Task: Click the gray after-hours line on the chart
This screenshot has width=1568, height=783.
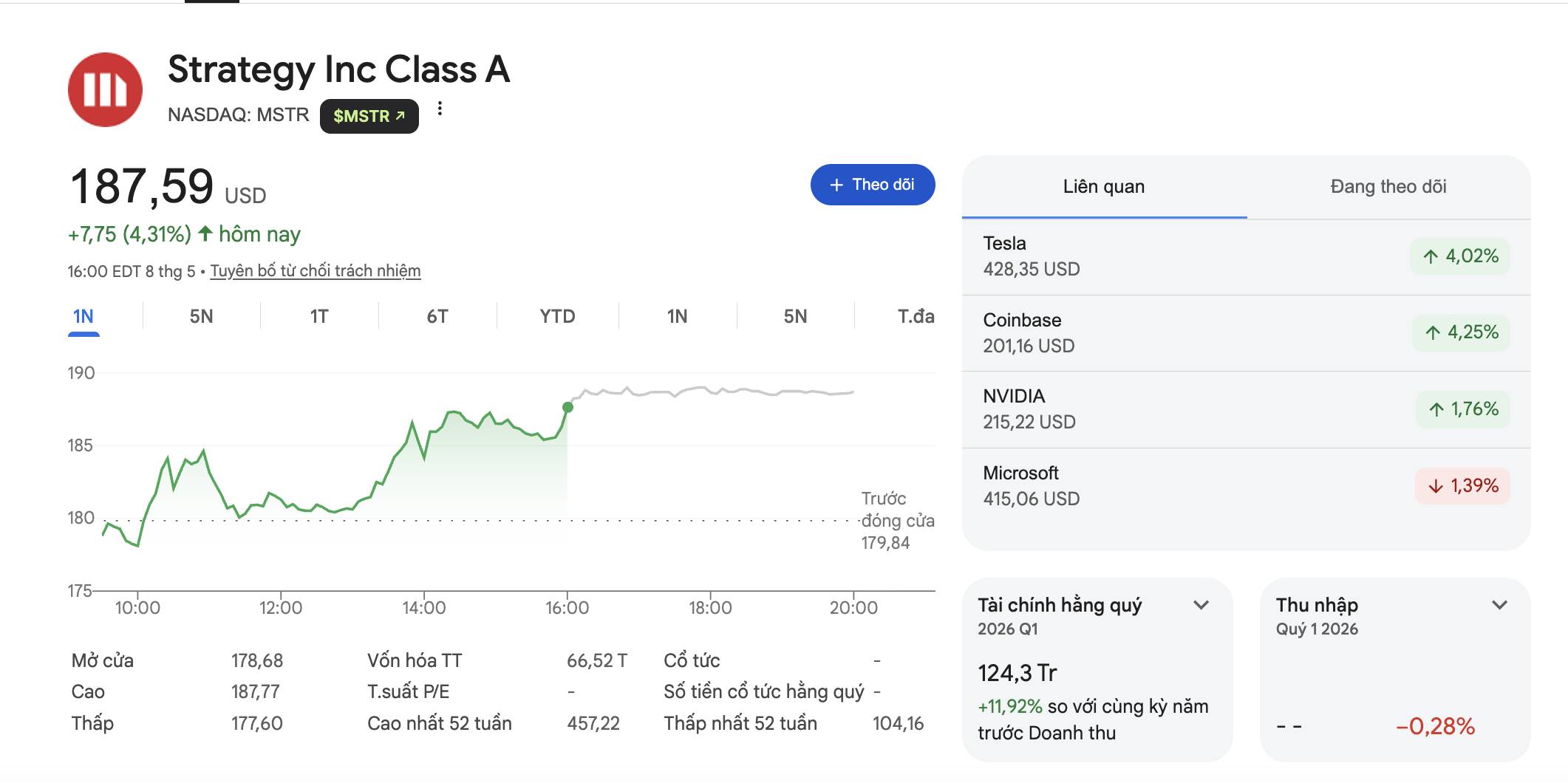Action: point(711,391)
